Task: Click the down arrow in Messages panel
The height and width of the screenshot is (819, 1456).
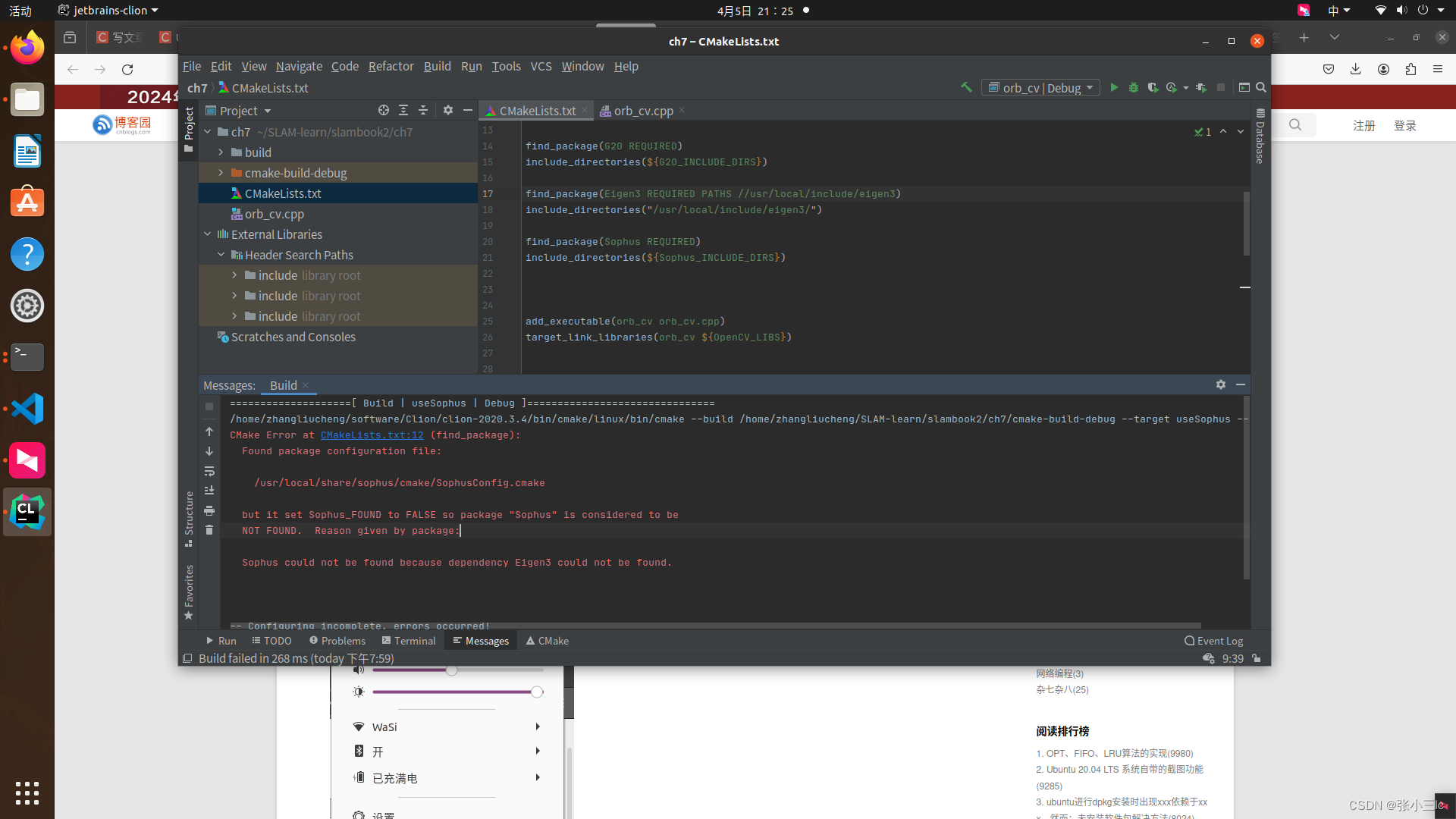Action: 209,451
